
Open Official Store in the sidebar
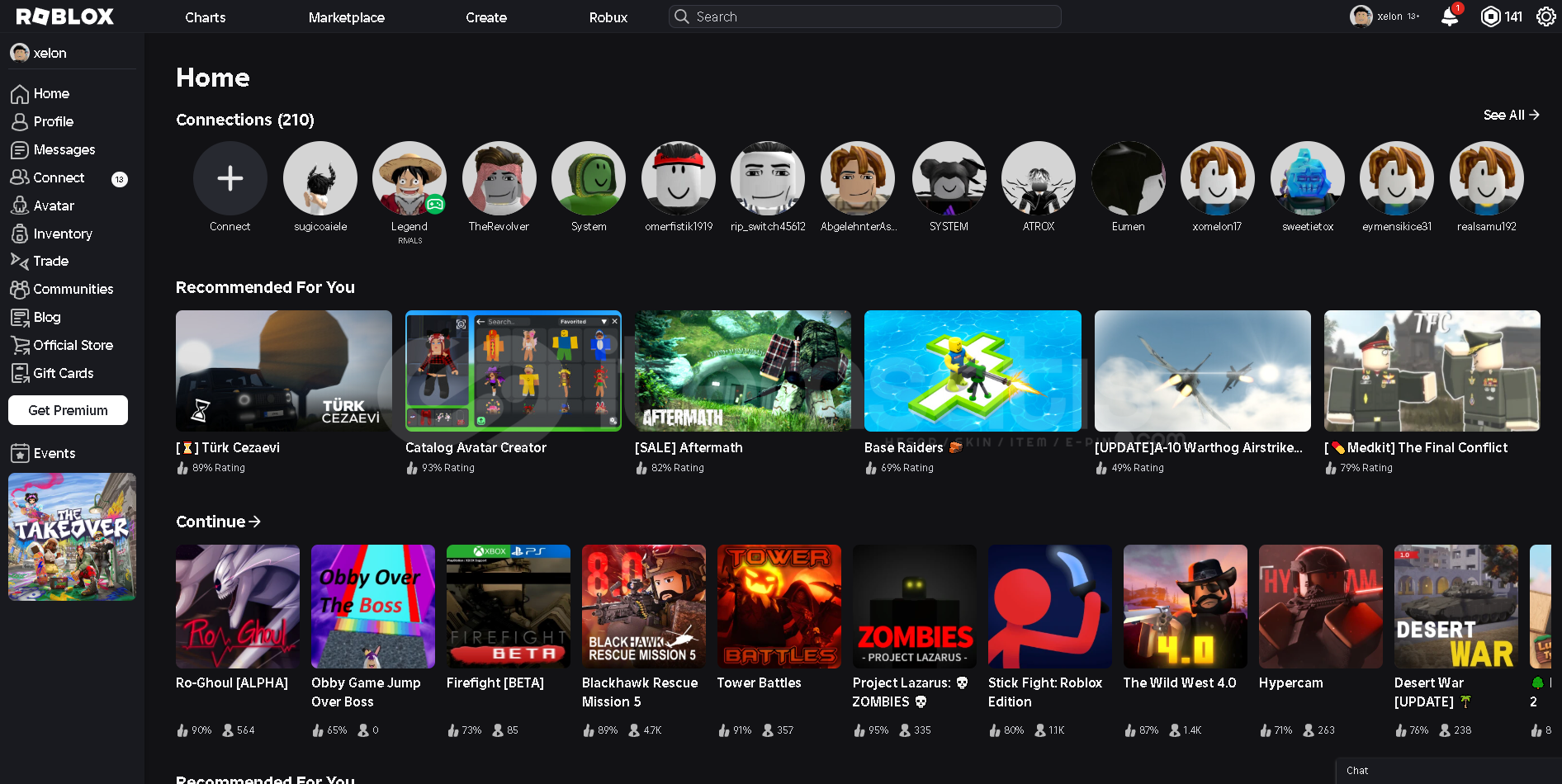click(x=72, y=346)
